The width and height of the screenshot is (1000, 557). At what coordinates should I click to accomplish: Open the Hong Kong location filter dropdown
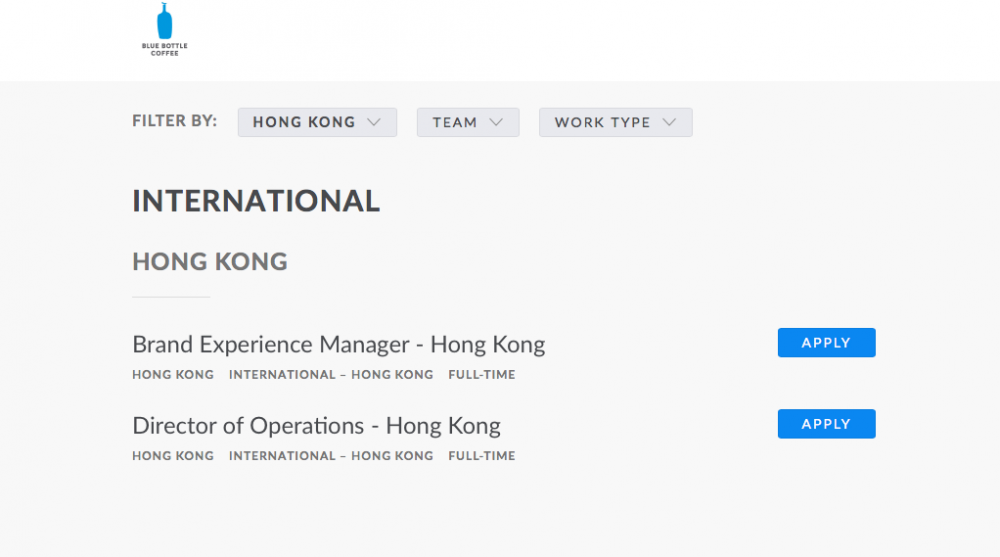pyautogui.click(x=316, y=122)
